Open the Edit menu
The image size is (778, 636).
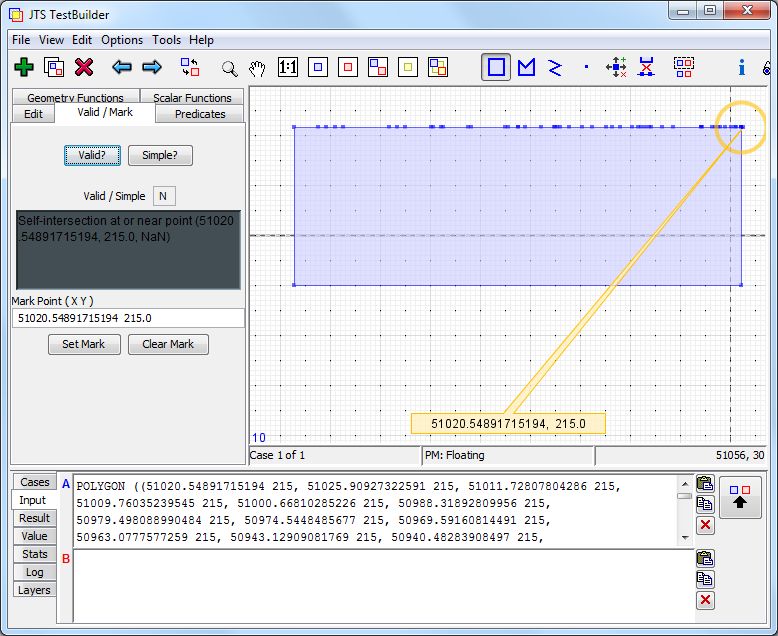pos(82,40)
